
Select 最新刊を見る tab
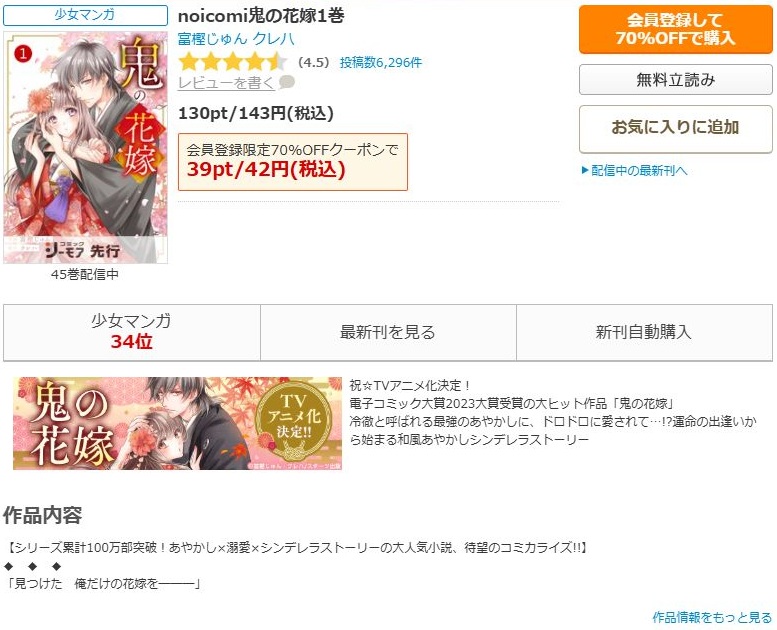tap(388, 332)
